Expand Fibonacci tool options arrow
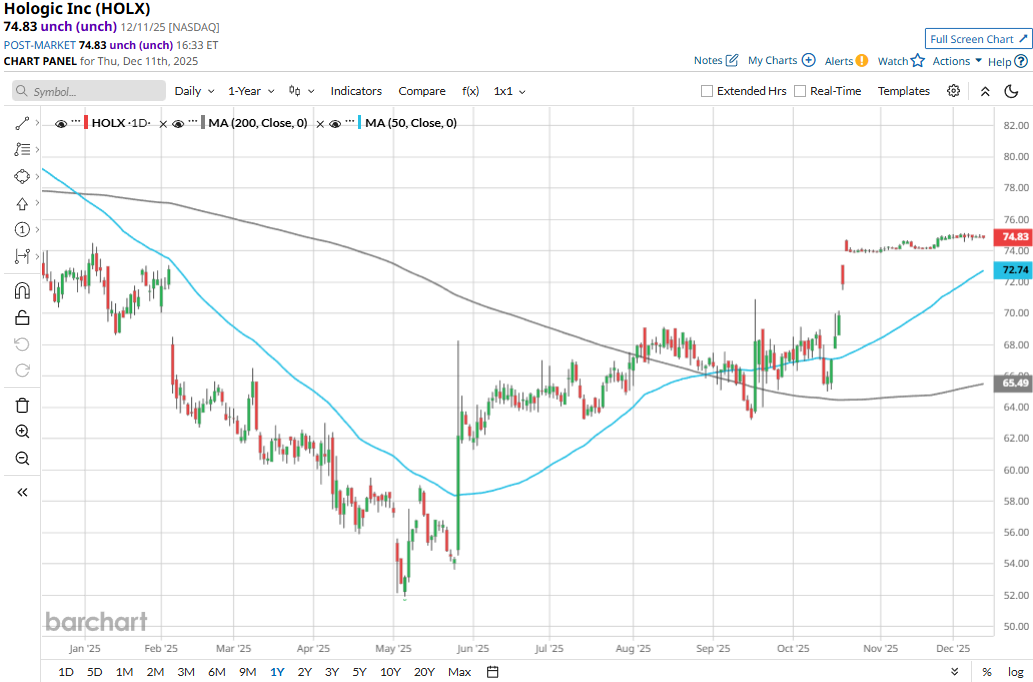Viewport: 1033px width, 682px height. 38,150
